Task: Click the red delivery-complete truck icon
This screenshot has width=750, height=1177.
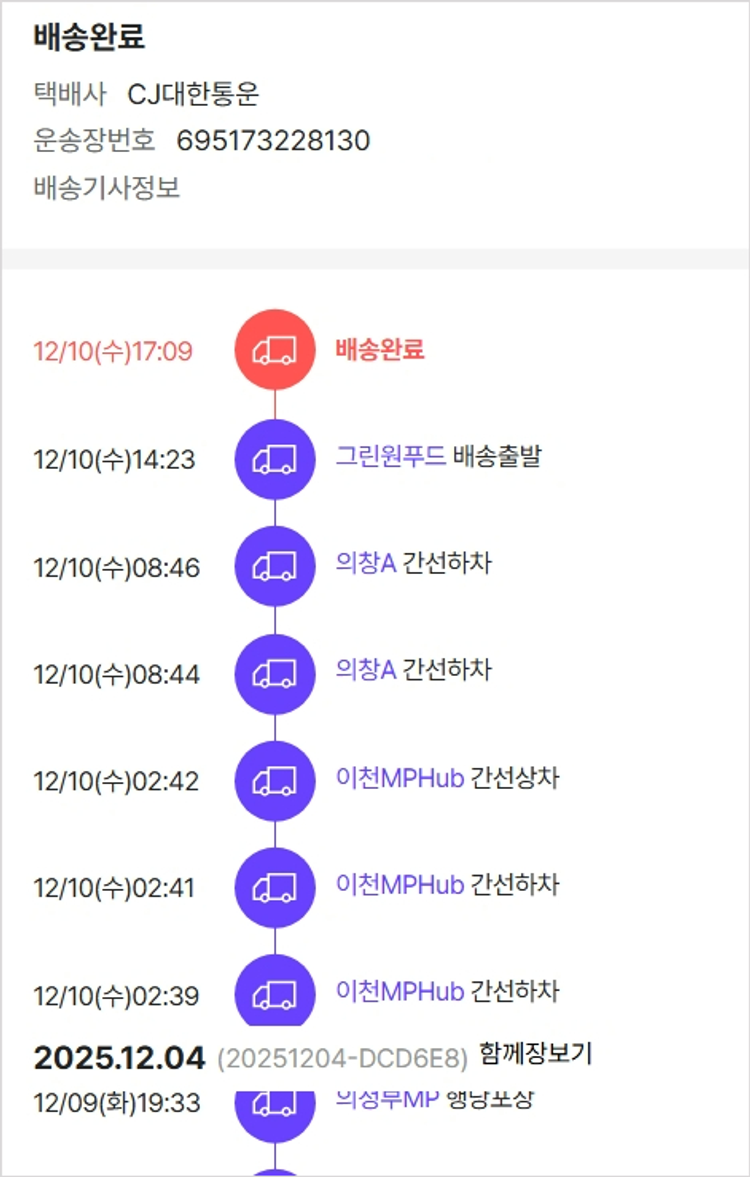Action: coord(275,350)
